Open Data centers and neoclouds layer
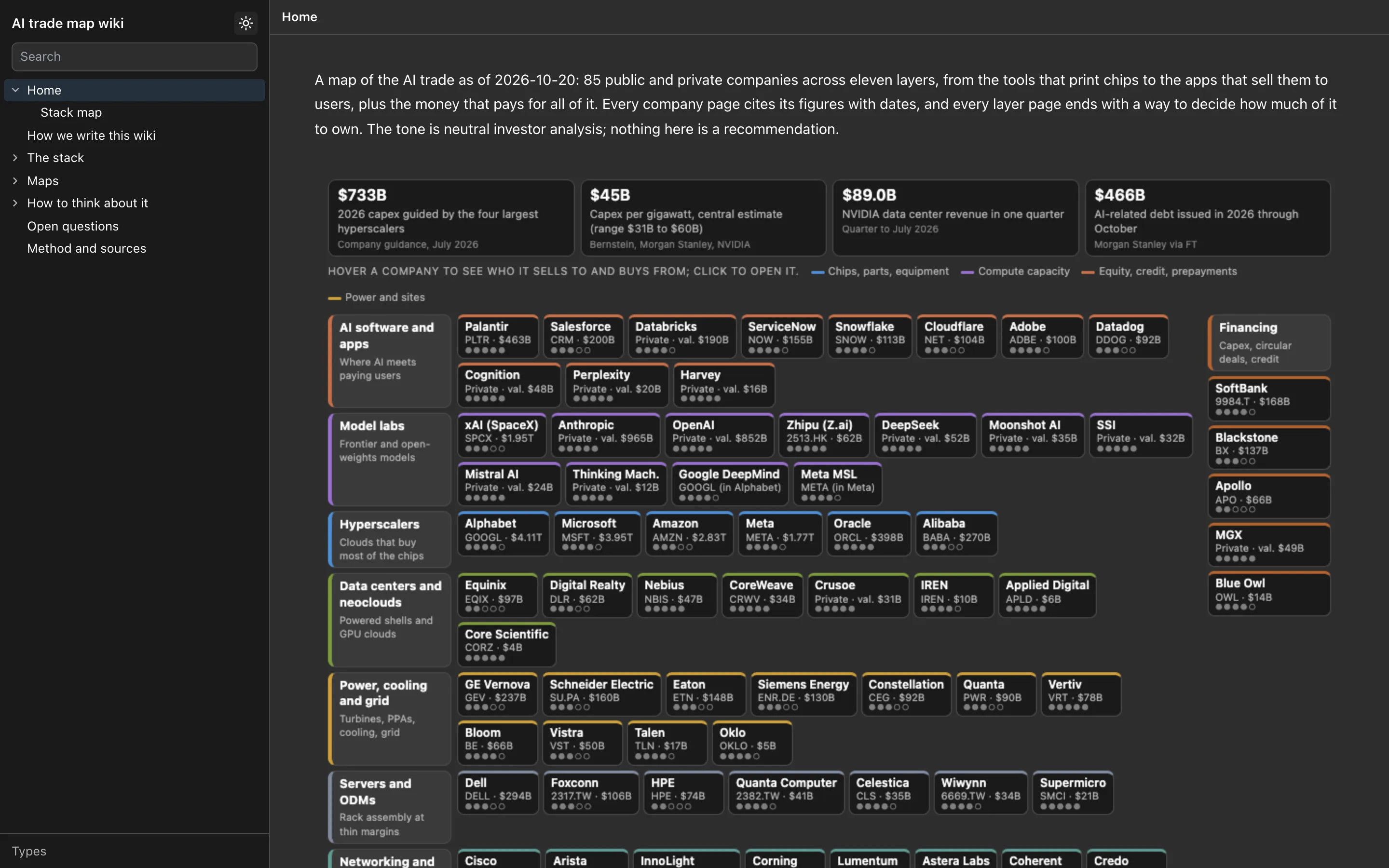The height and width of the screenshot is (868, 1389). pos(390,620)
